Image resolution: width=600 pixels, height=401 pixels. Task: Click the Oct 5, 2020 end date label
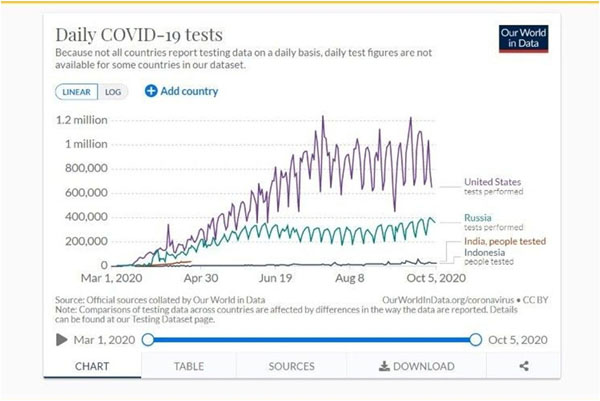(519, 339)
